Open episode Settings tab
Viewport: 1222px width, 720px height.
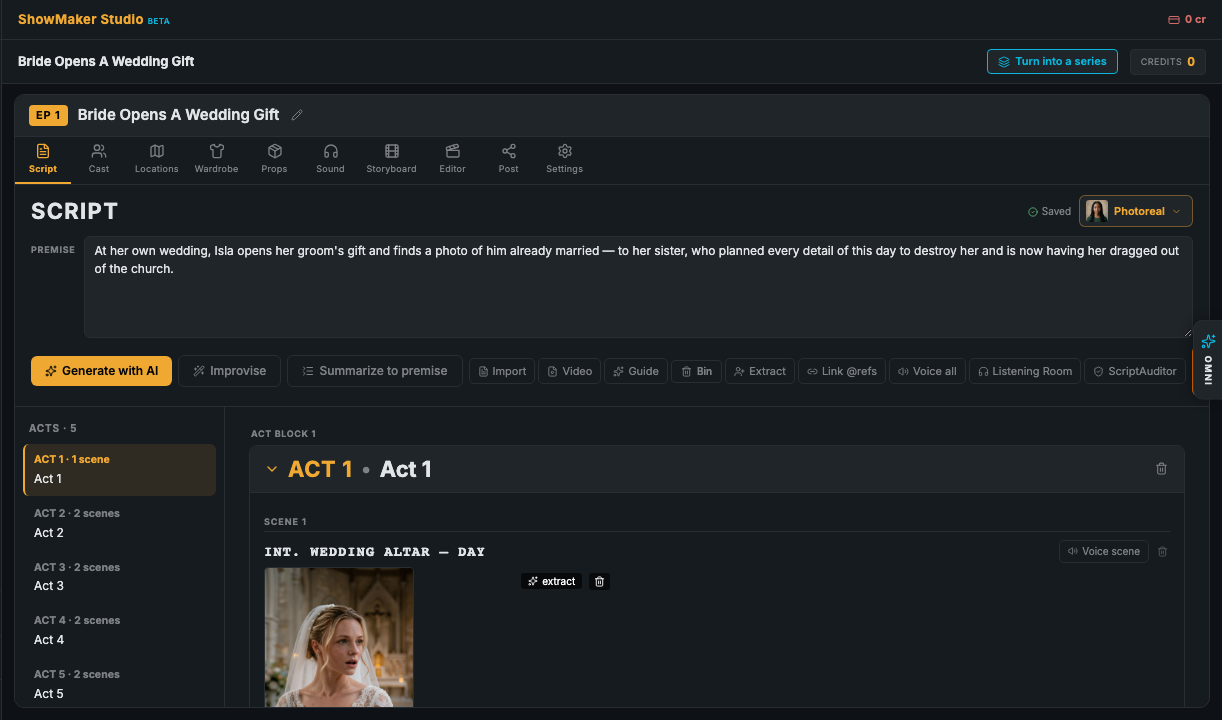tap(564, 159)
